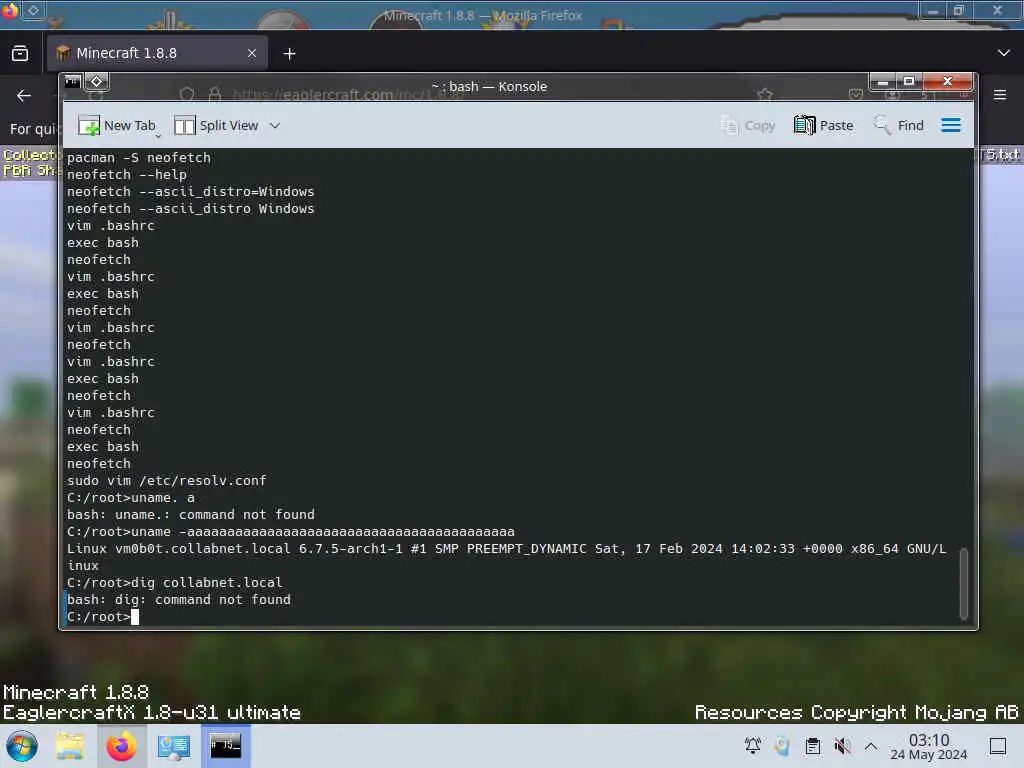Unmute audio via tray volume icon
Image resolution: width=1024 pixels, height=768 pixels.
click(842, 746)
